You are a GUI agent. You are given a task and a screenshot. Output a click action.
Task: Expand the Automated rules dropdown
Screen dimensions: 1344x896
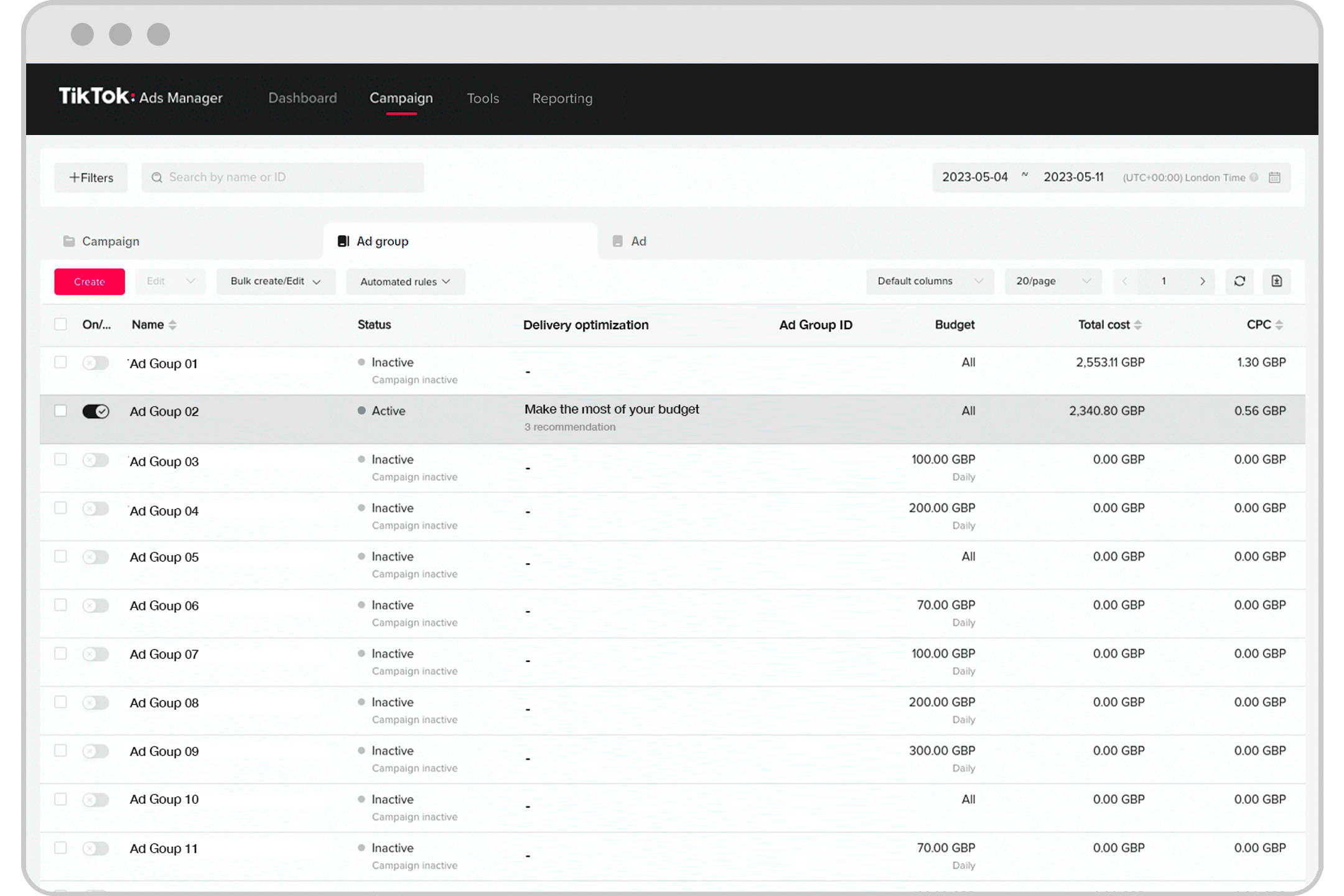pyautogui.click(x=404, y=281)
